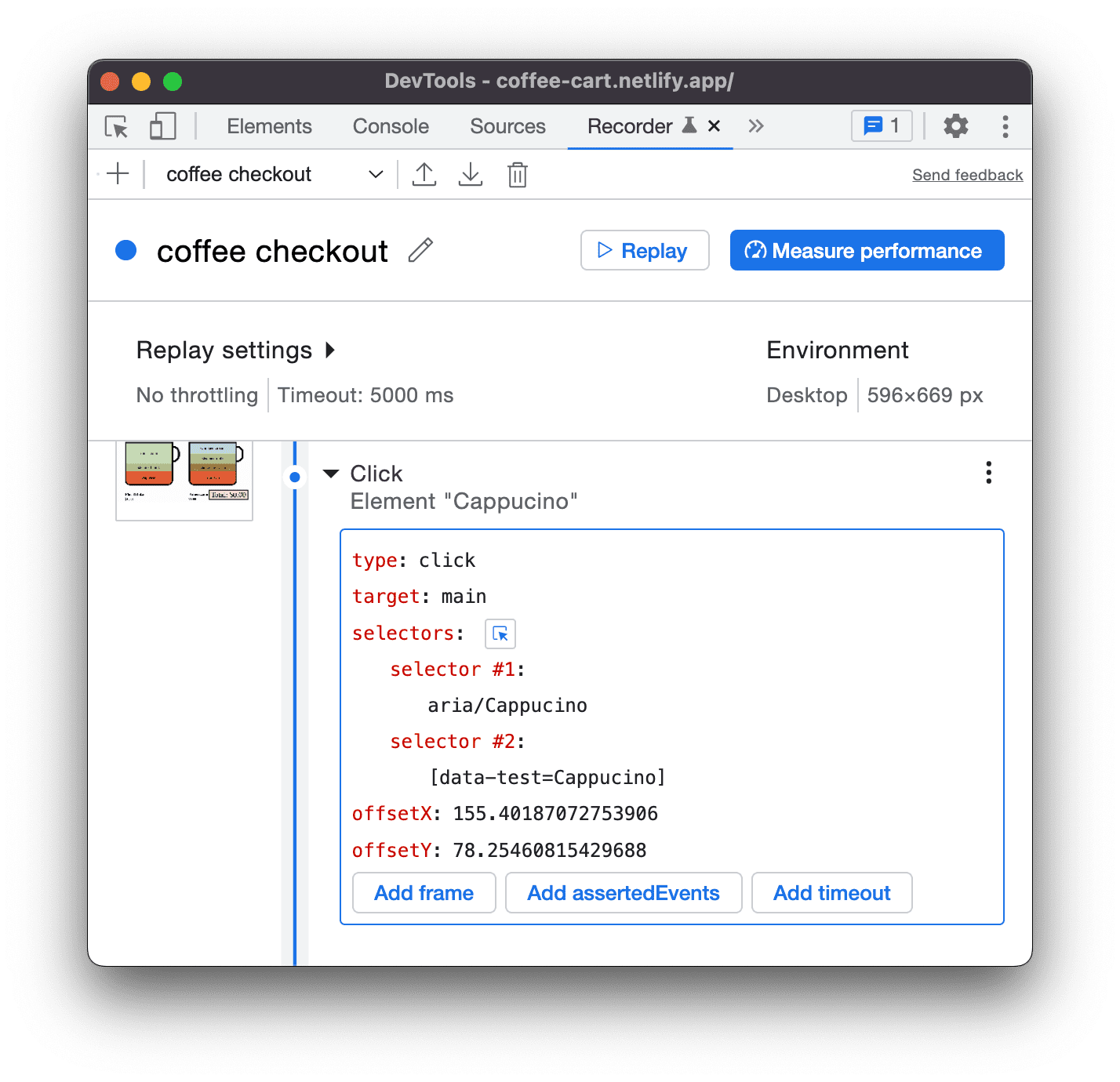Screen dimensions: 1120x1082
Task: Add a timeout to the Click step
Action: click(831, 892)
